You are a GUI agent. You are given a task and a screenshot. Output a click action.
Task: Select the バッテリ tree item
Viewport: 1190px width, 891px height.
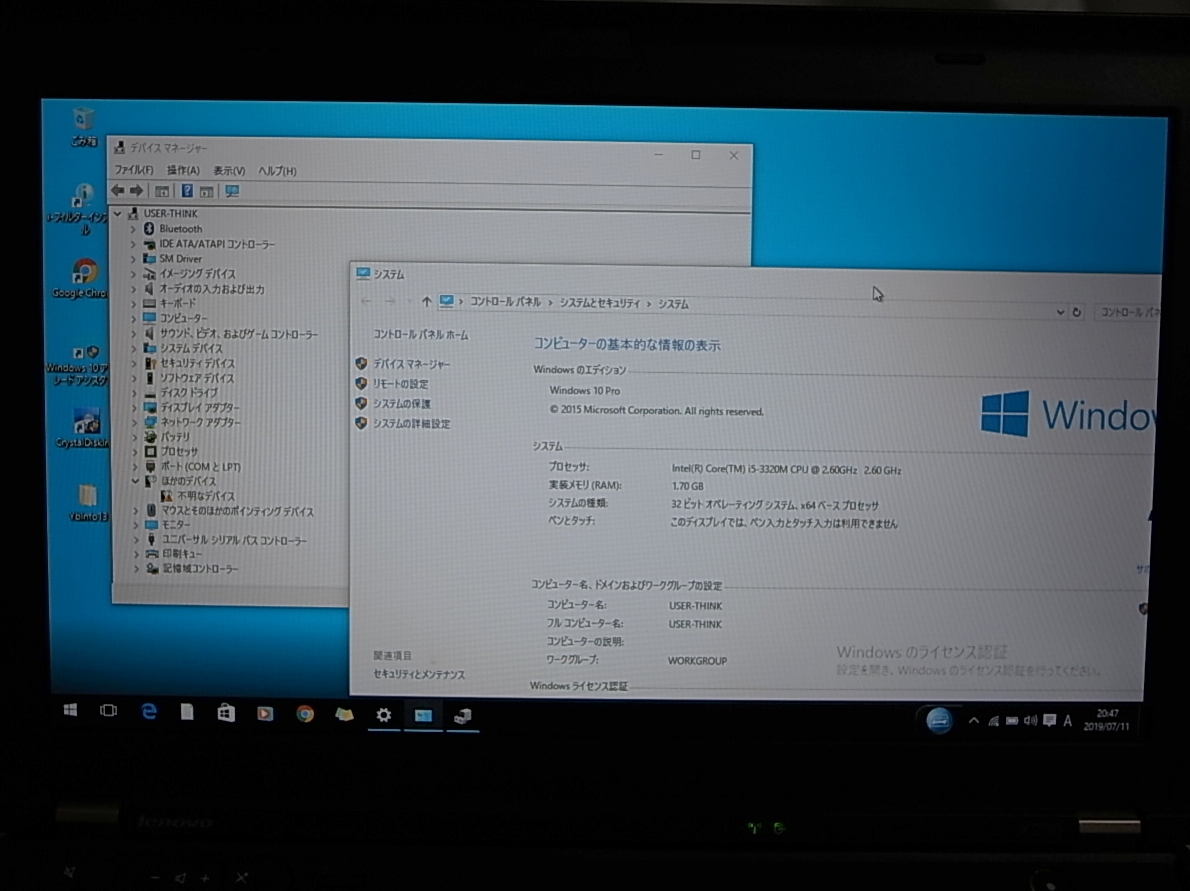coord(175,436)
